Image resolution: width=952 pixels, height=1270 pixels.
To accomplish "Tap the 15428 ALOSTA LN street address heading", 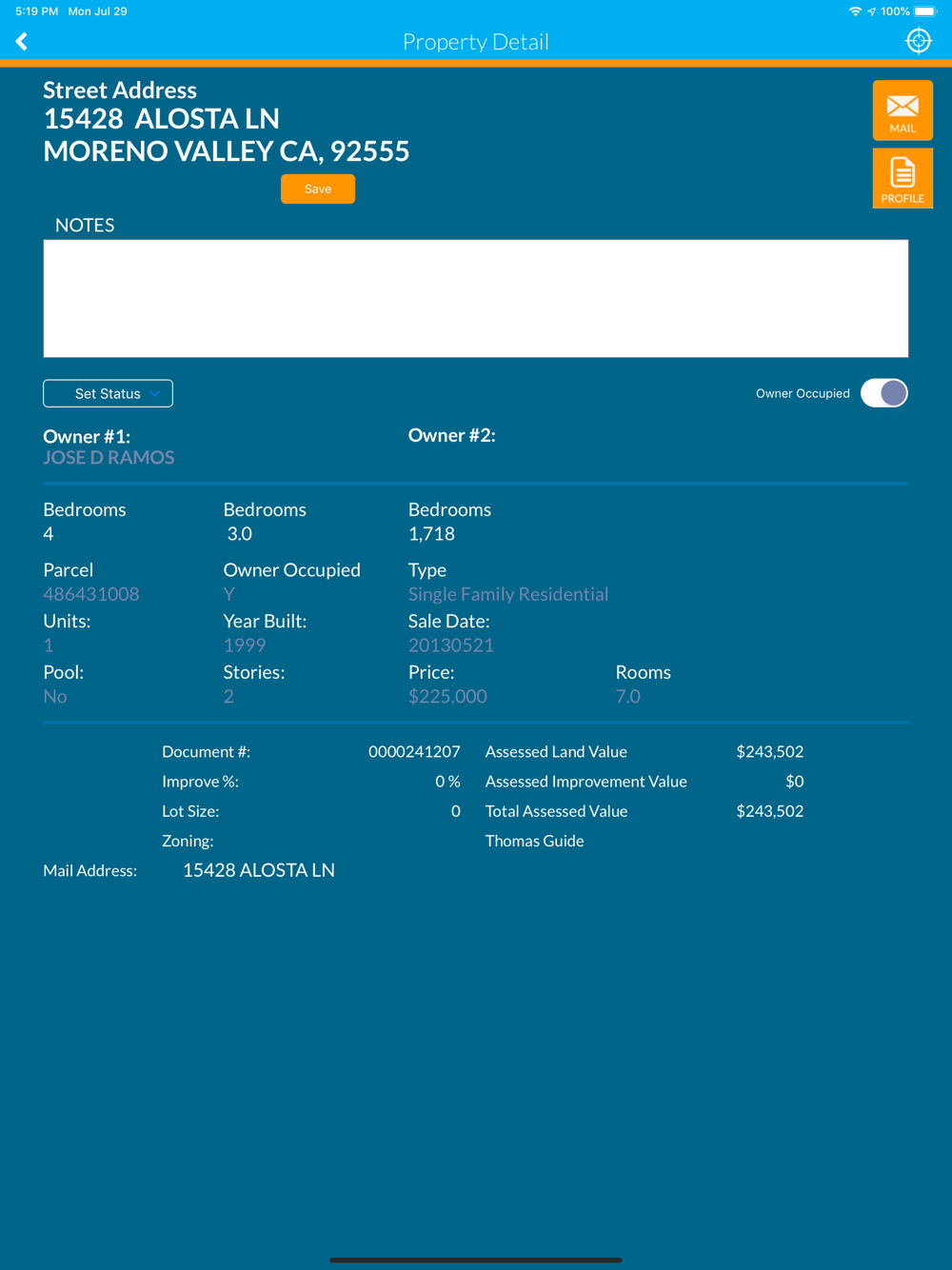I will pos(162,119).
